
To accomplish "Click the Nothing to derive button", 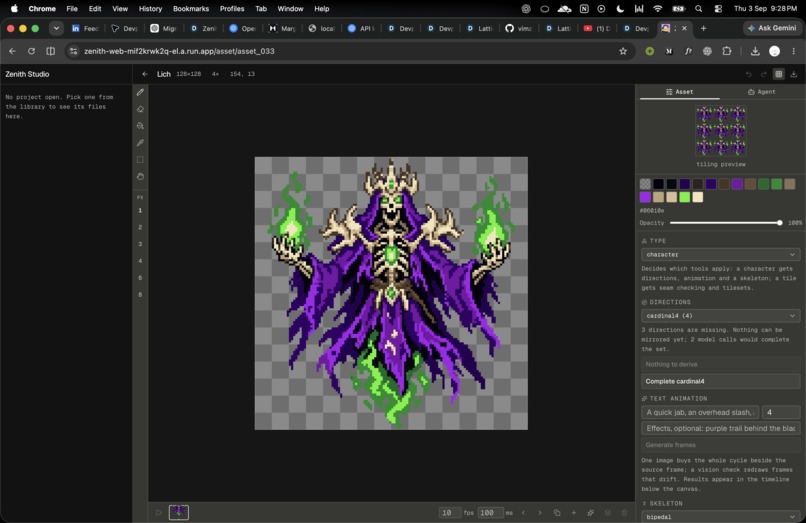I will (x=721, y=364).
